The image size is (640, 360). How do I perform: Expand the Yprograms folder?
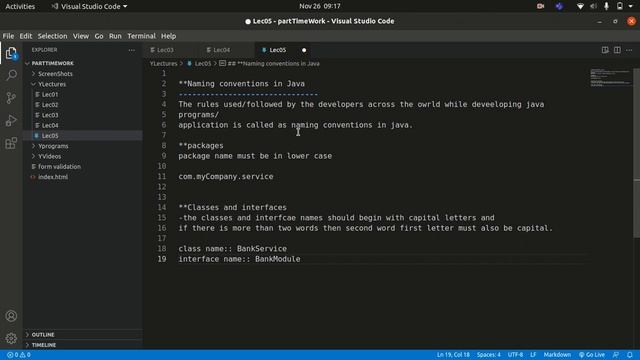[53, 146]
